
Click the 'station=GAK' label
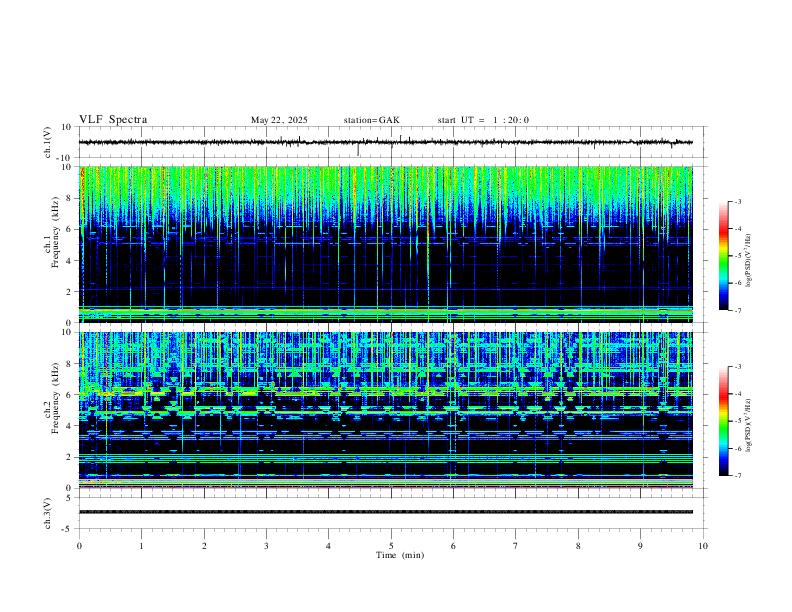371,120
